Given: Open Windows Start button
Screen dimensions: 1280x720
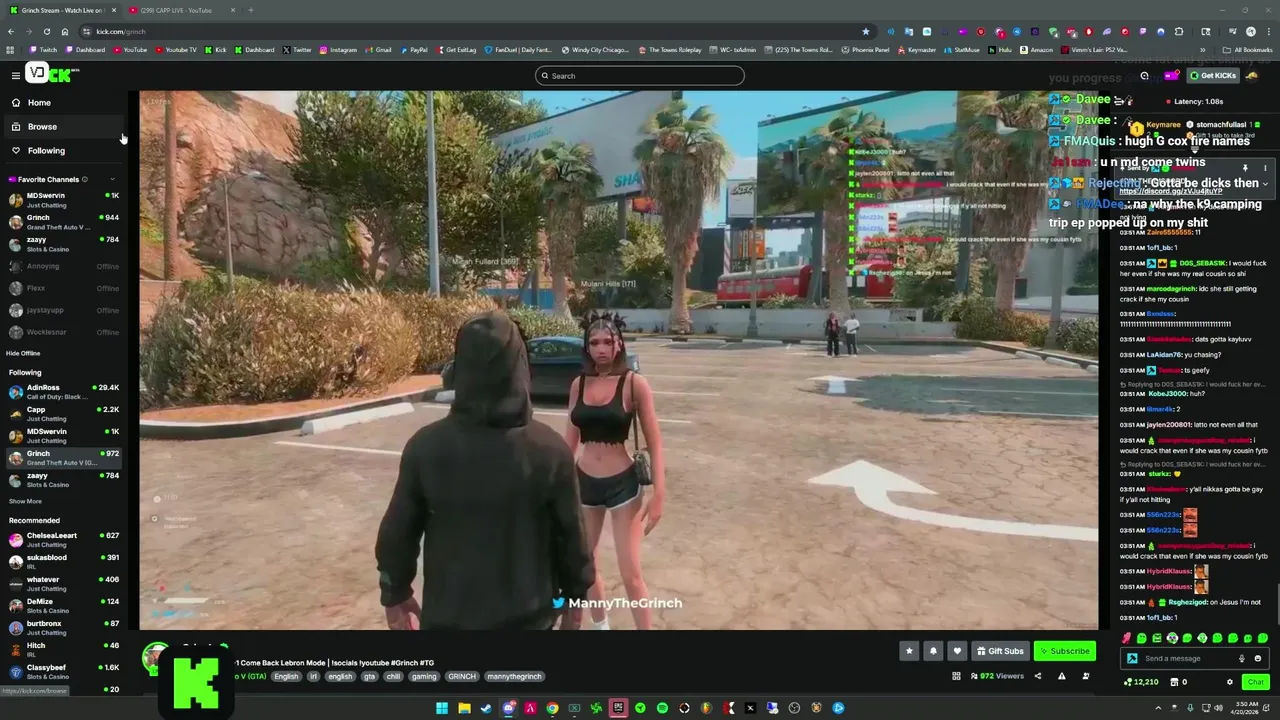Looking at the screenshot, I should (x=442, y=708).
